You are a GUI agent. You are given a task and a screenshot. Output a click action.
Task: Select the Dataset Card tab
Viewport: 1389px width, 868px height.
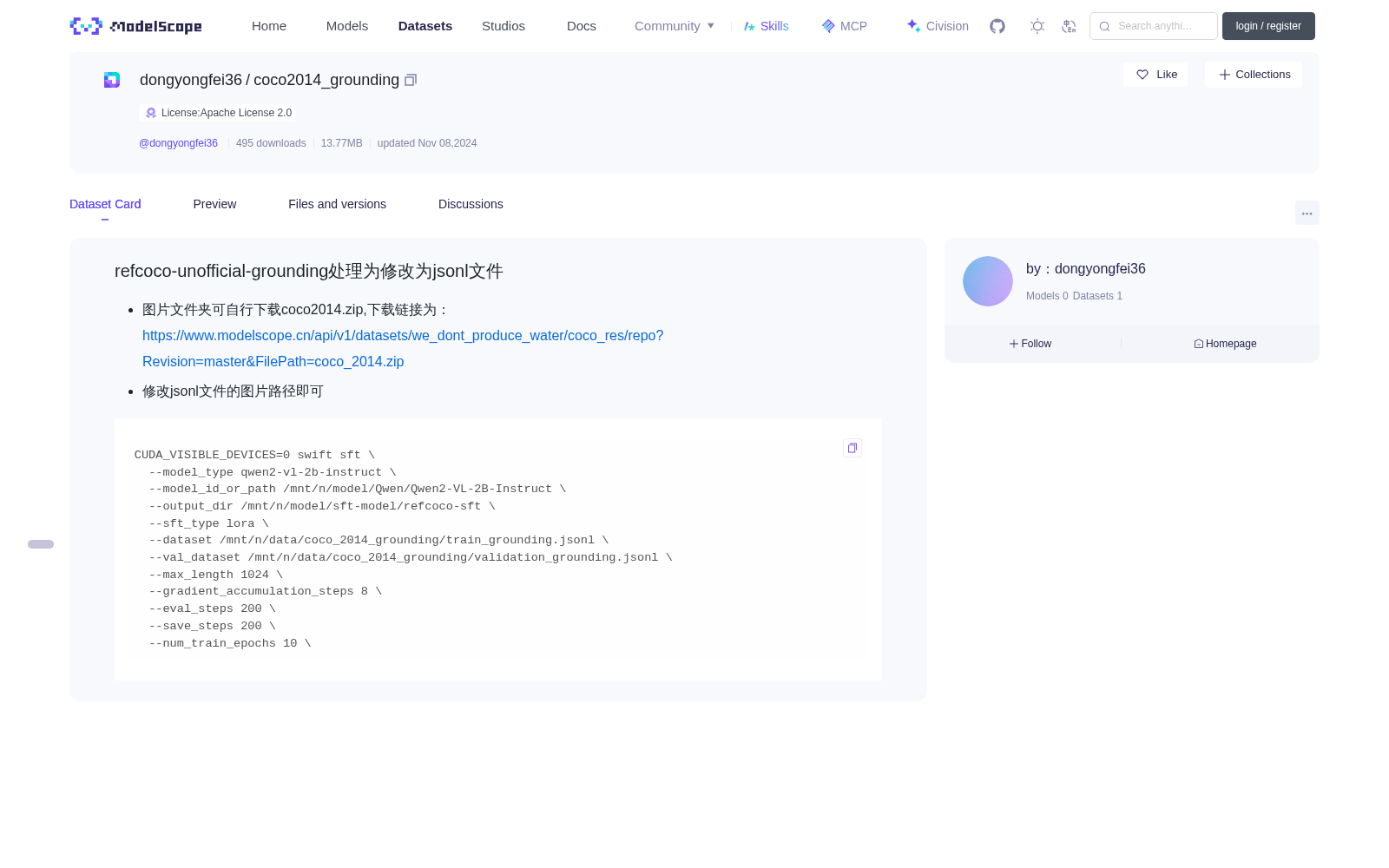[105, 204]
